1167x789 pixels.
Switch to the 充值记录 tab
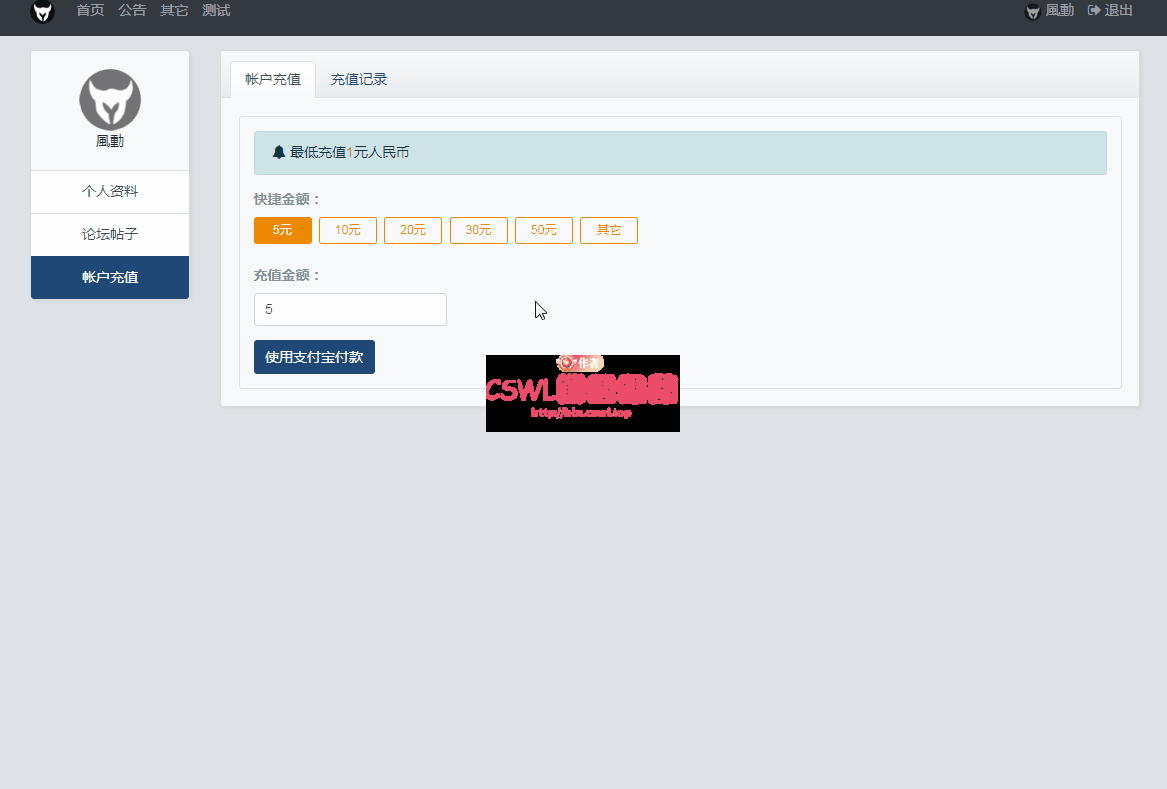click(x=359, y=80)
